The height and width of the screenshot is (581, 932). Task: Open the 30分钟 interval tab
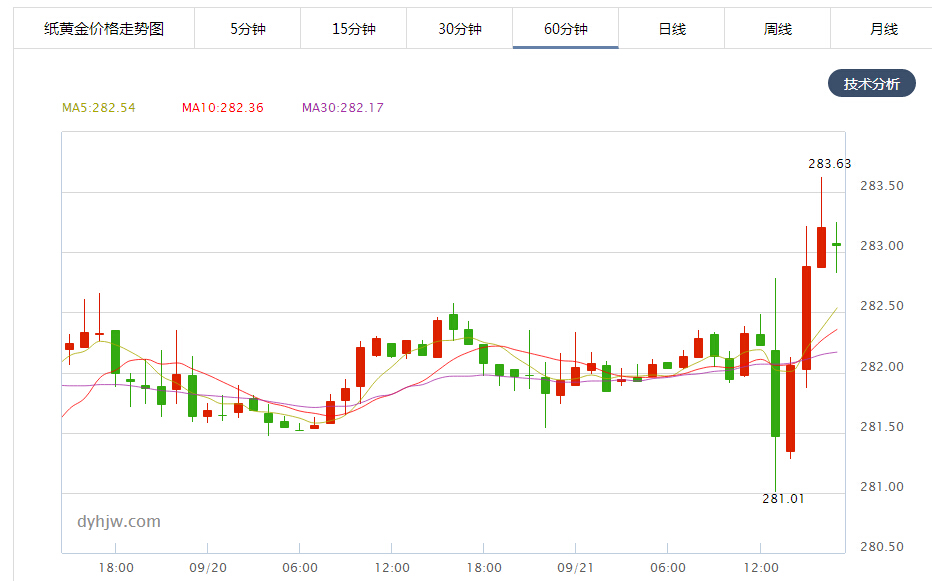point(459,29)
